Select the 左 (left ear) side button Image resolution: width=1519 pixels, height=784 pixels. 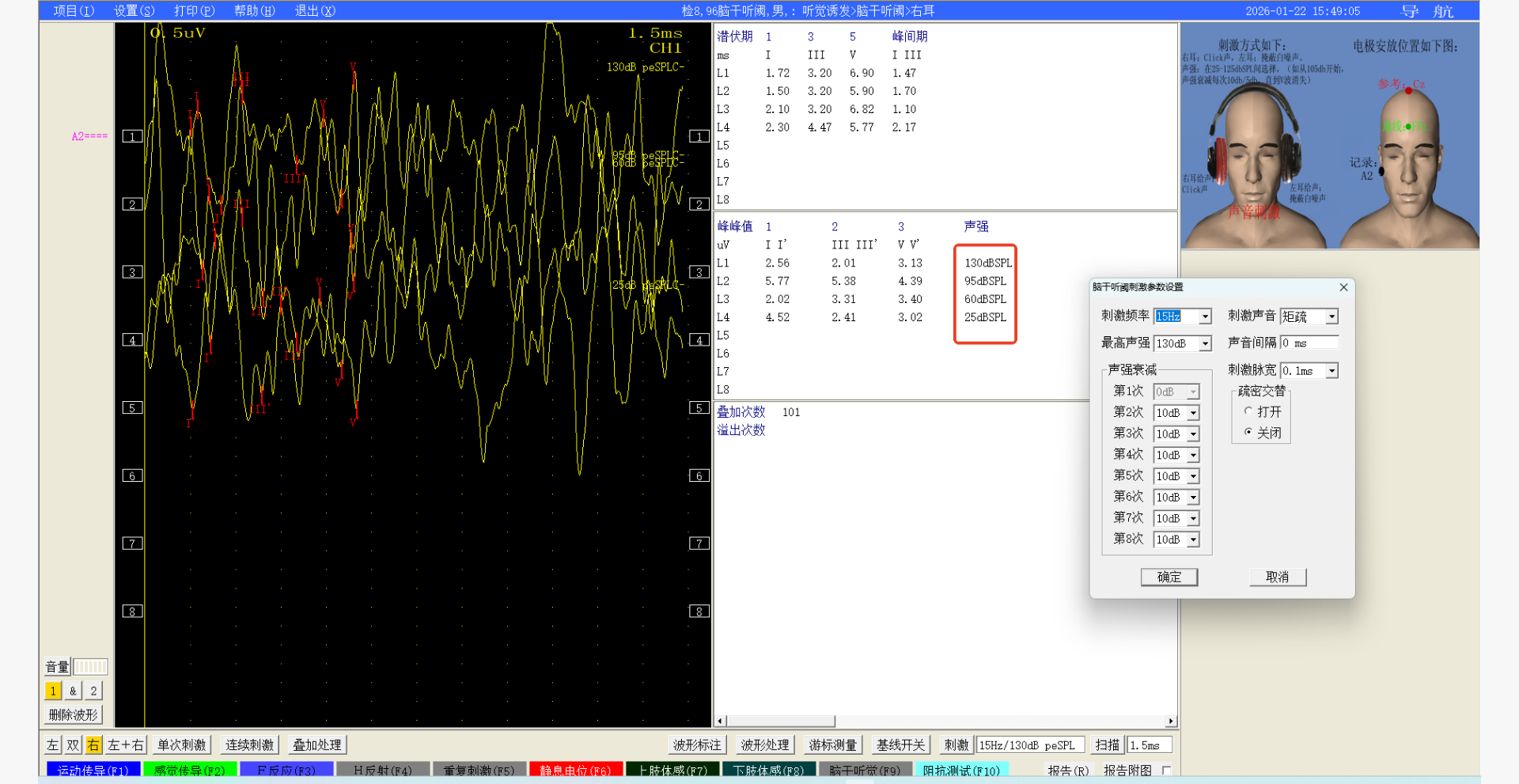tap(52, 744)
